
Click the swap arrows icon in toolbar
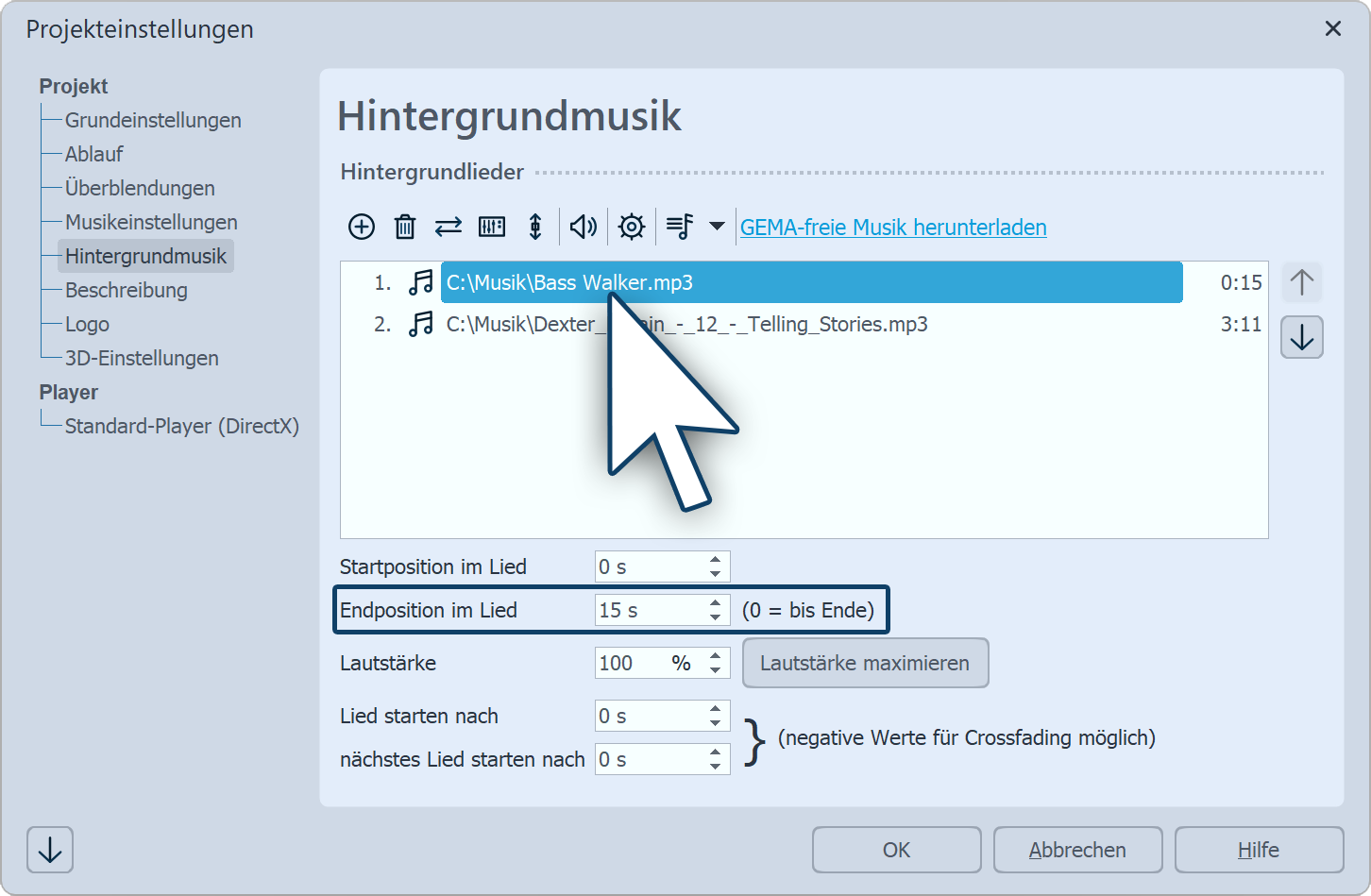[x=448, y=227]
